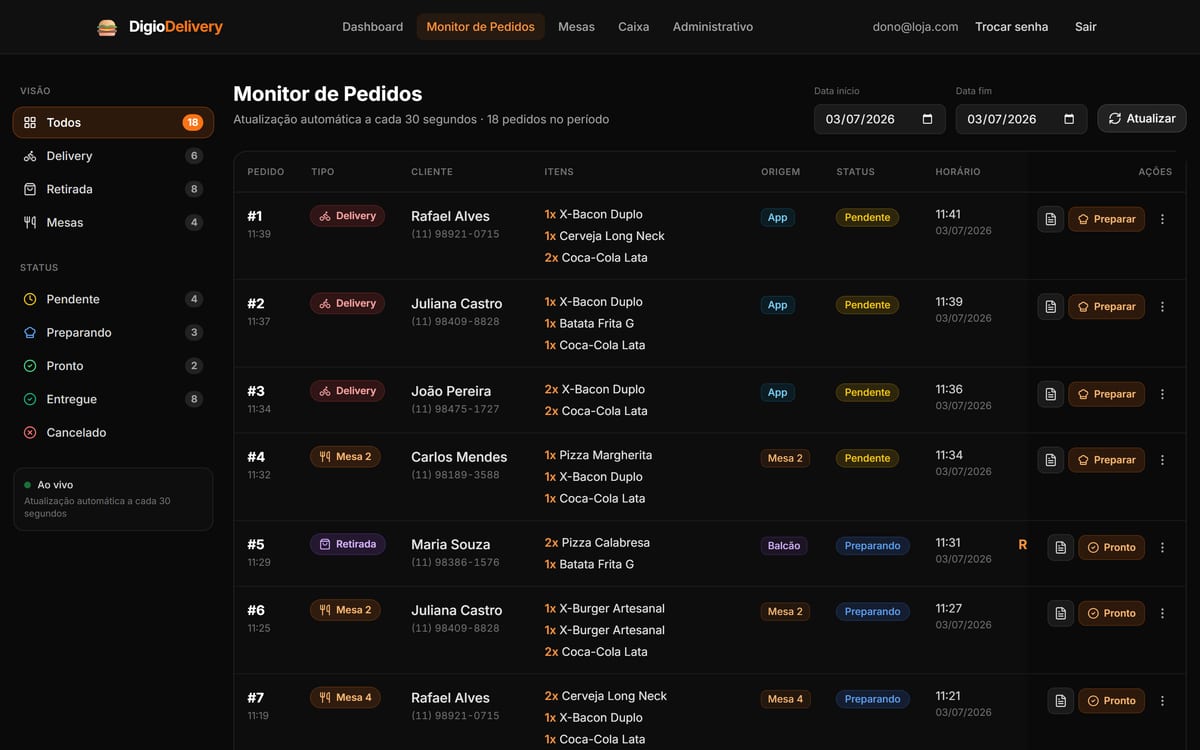The image size is (1200, 750).
Task: Select the Todos view filter
Action: [x=113, y=122]
